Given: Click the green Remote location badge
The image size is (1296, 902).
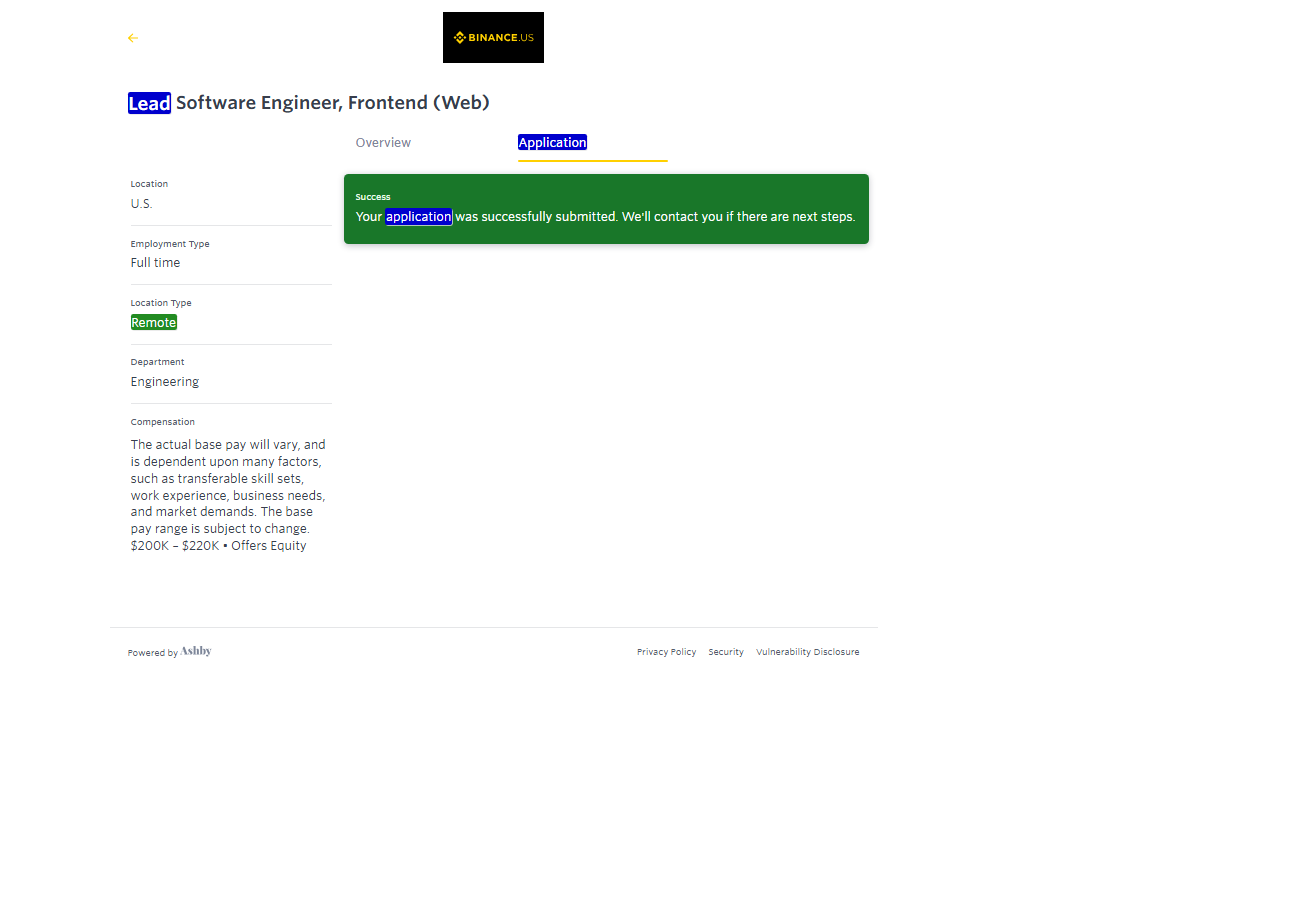Looking at the screenshot, I should pyautogui.click(x=154, y=322).
